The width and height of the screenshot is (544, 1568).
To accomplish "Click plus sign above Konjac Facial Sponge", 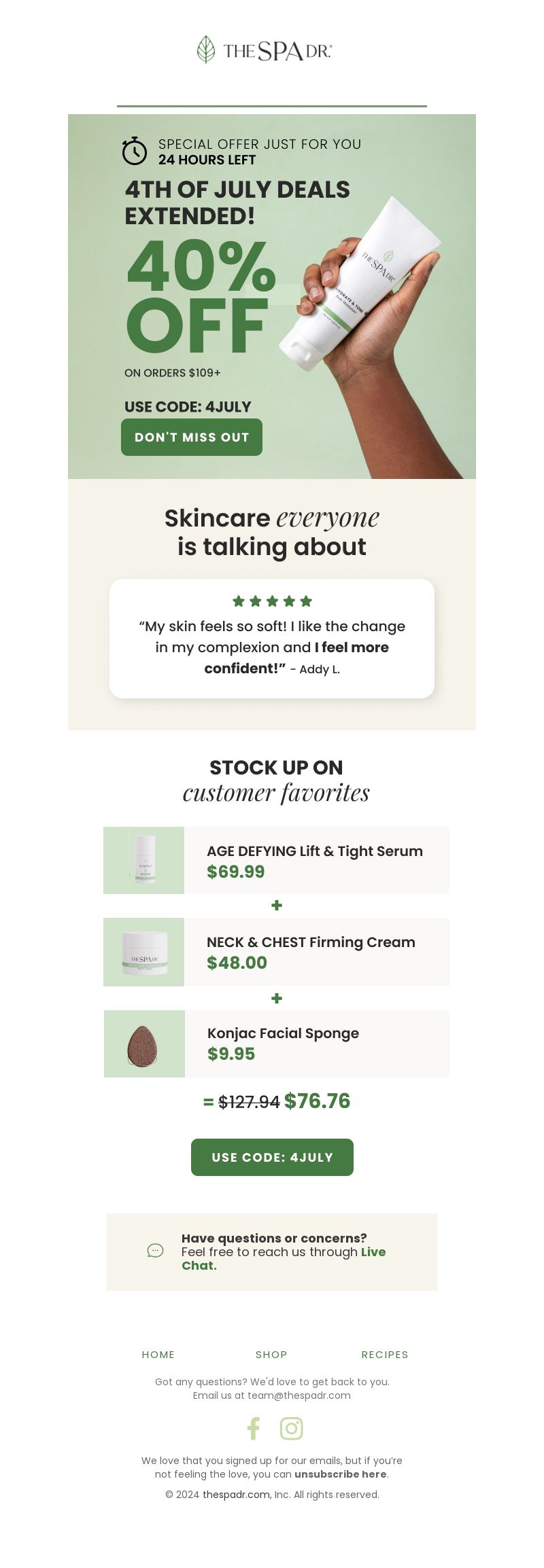I will (276, 998).
